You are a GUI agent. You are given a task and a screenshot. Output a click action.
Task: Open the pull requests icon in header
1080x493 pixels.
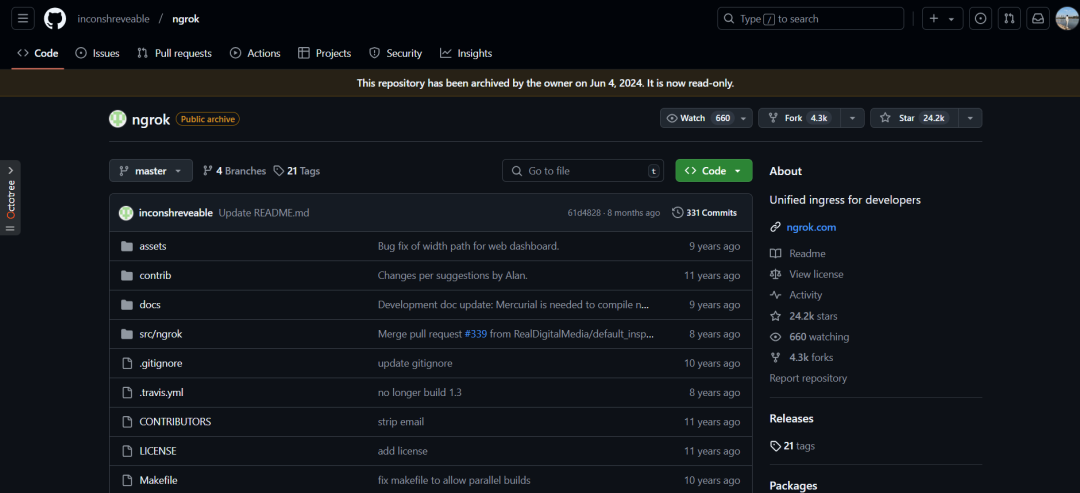click(x=1008, y=19)
